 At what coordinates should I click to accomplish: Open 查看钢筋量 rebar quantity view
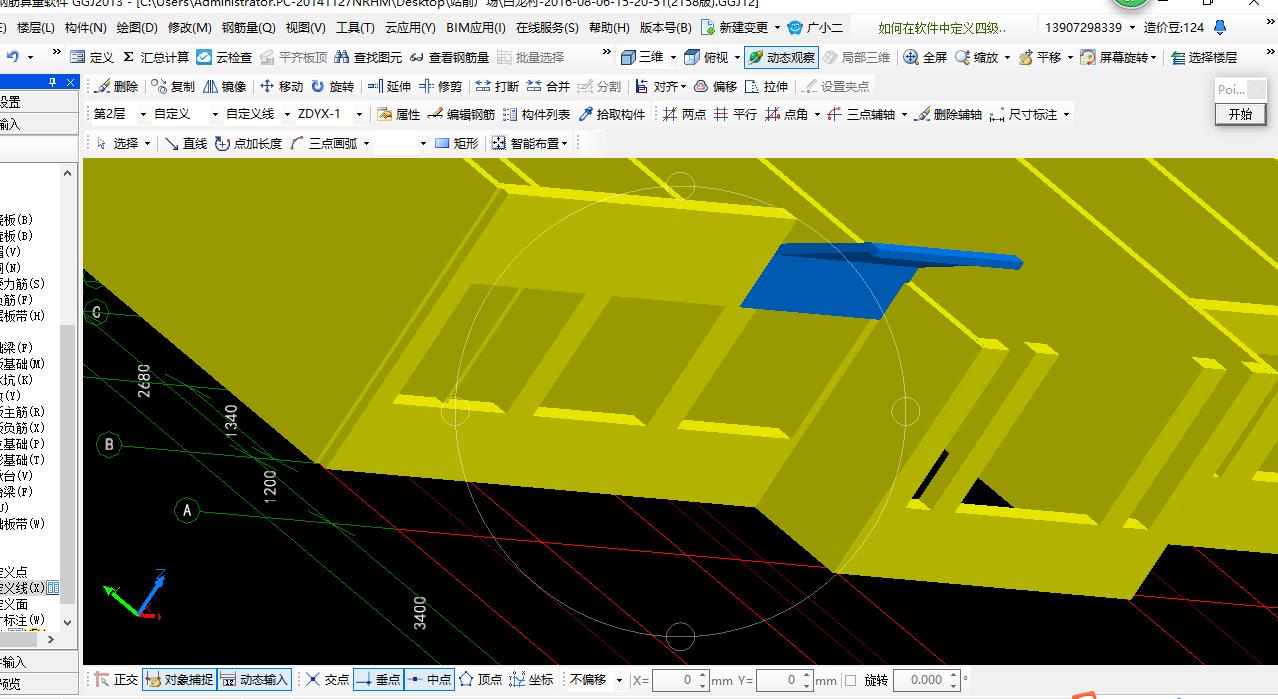(449, 57)
